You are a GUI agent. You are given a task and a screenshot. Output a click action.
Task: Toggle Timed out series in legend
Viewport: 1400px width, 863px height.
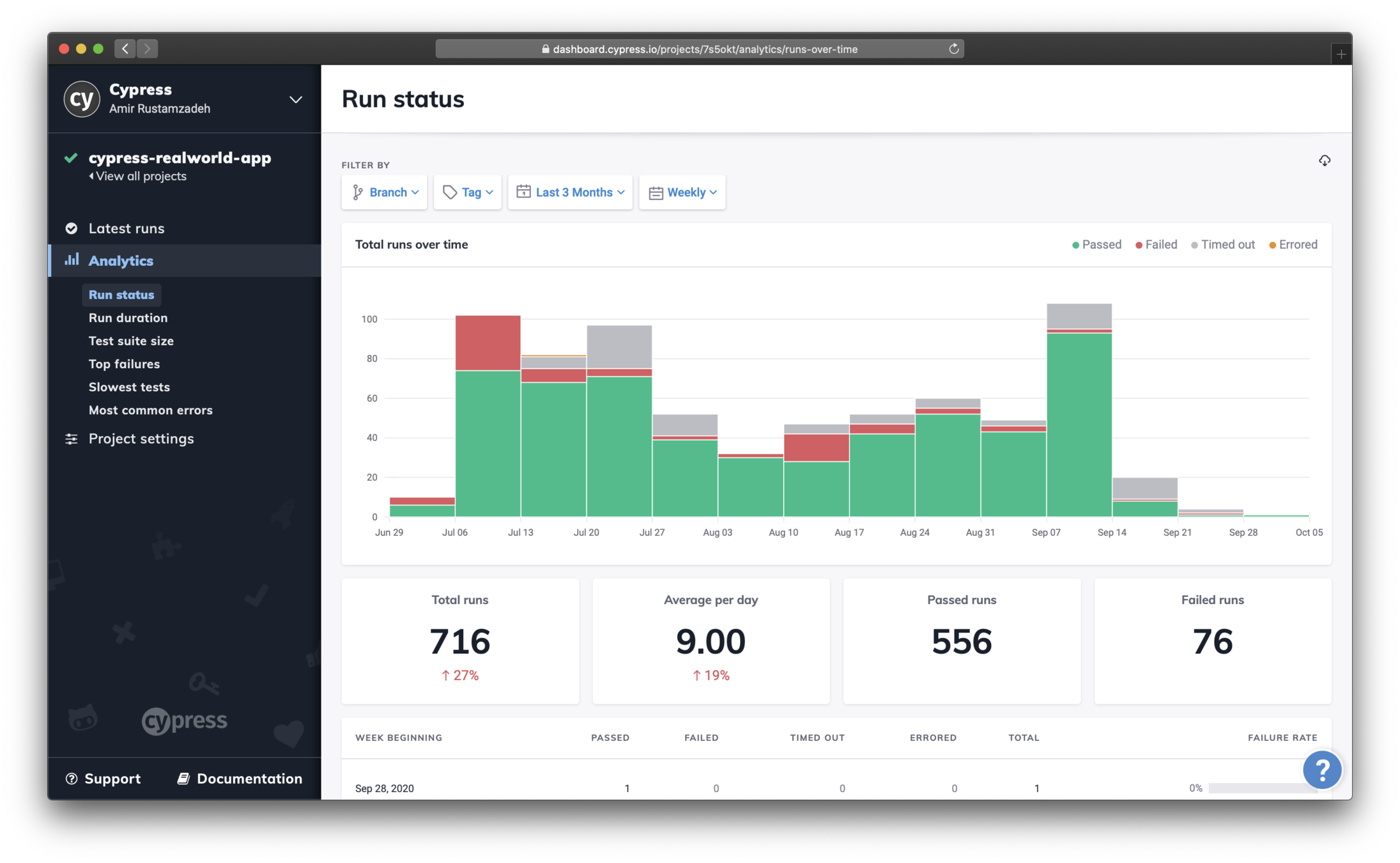tap(1223, 245)
